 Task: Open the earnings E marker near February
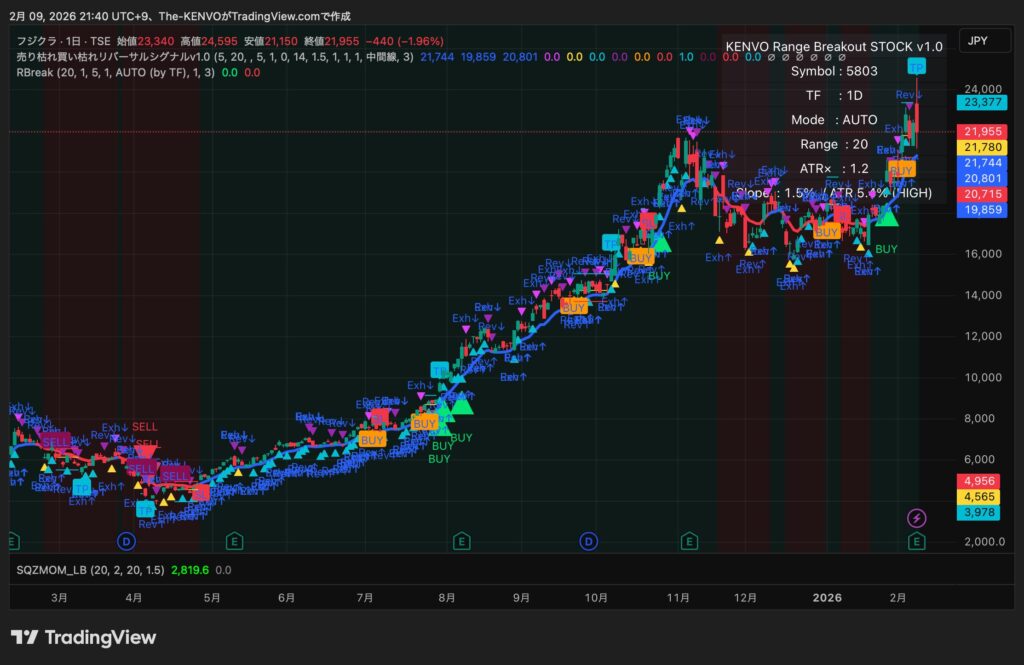tap(916, 541)
